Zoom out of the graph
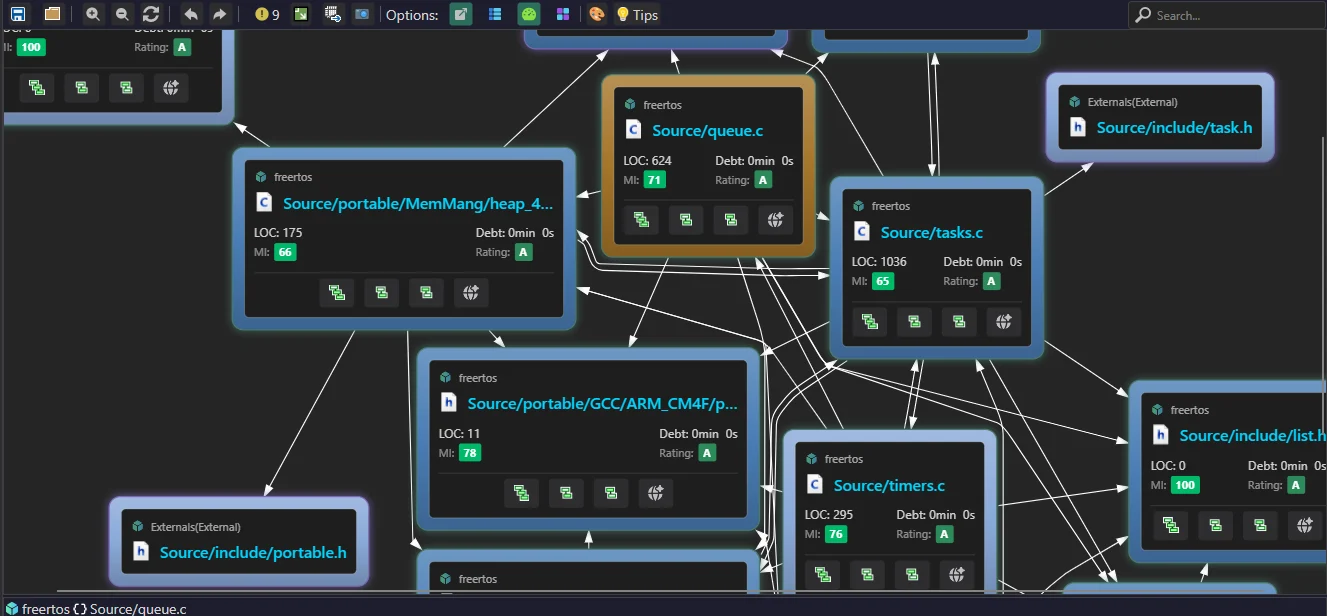This screenshot has width=1327, height=616. click(x=122, y=15)
